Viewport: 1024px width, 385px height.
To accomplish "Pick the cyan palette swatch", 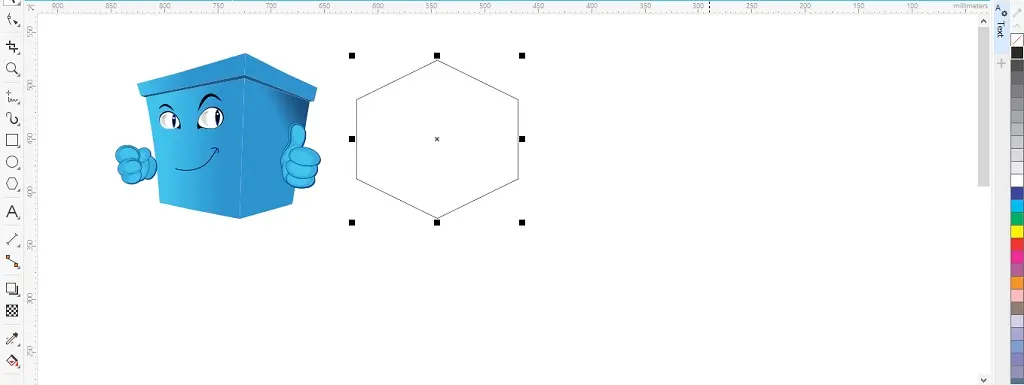I will point(1017,206).
